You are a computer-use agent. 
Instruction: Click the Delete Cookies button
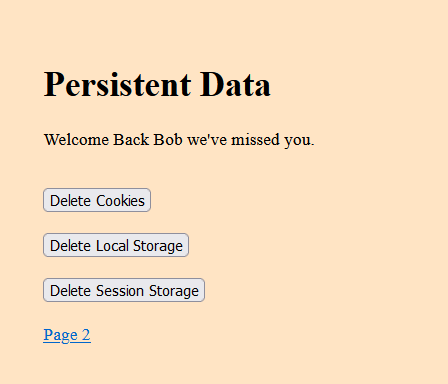(x=97, y=200)
